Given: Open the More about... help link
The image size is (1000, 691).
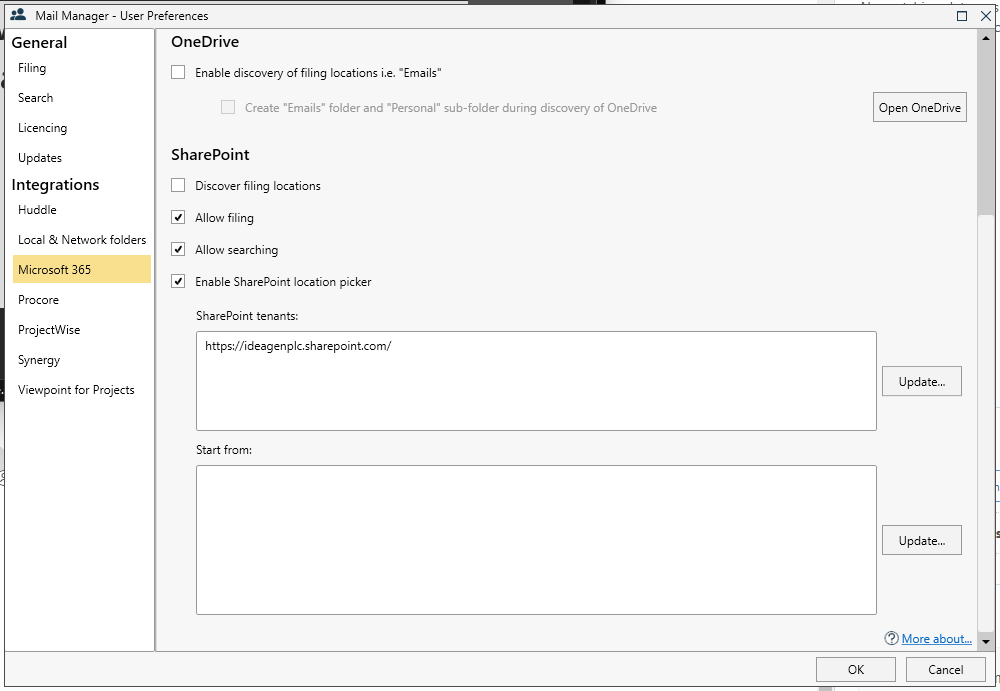Looking at the screenshot, I should coord(936,639).
